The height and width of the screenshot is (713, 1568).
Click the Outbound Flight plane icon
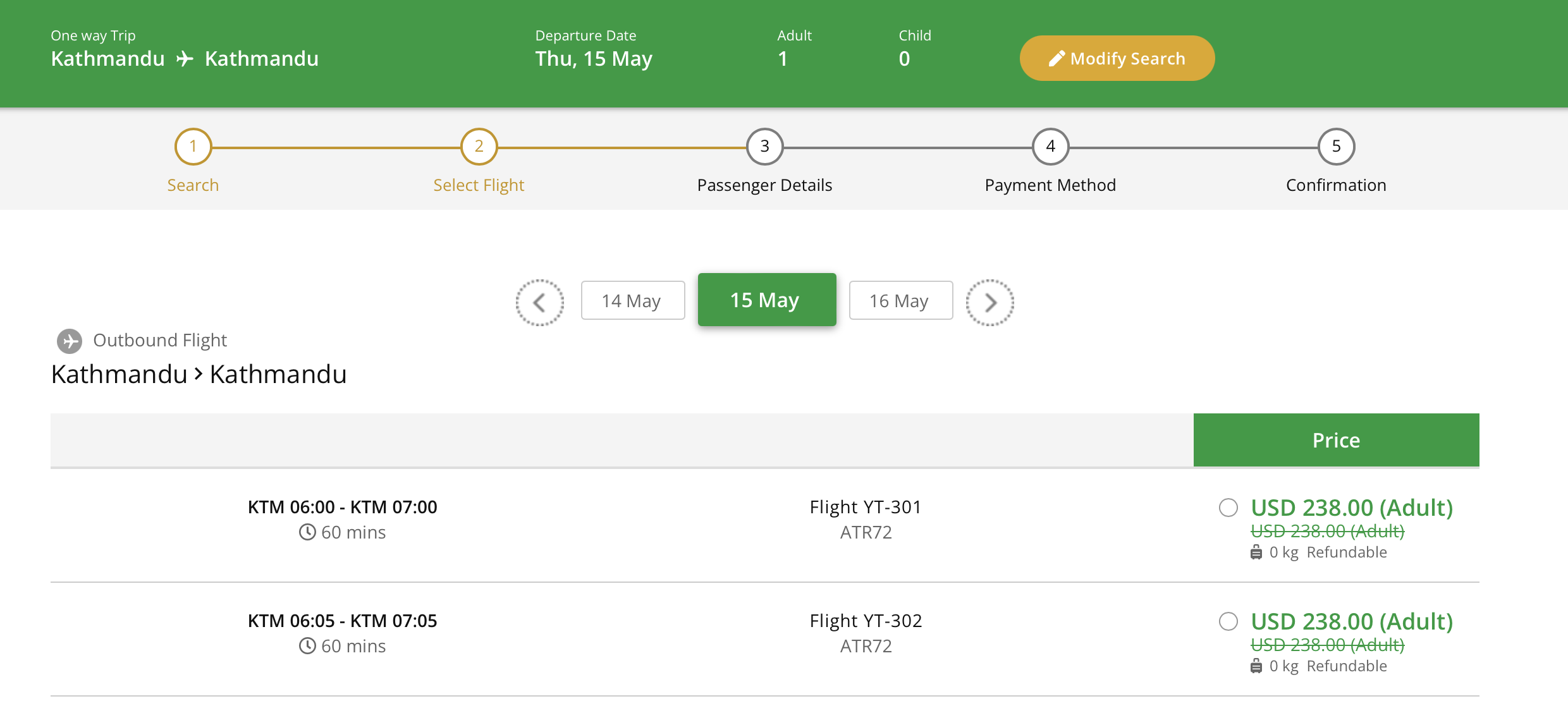click(x=70, y=341)
